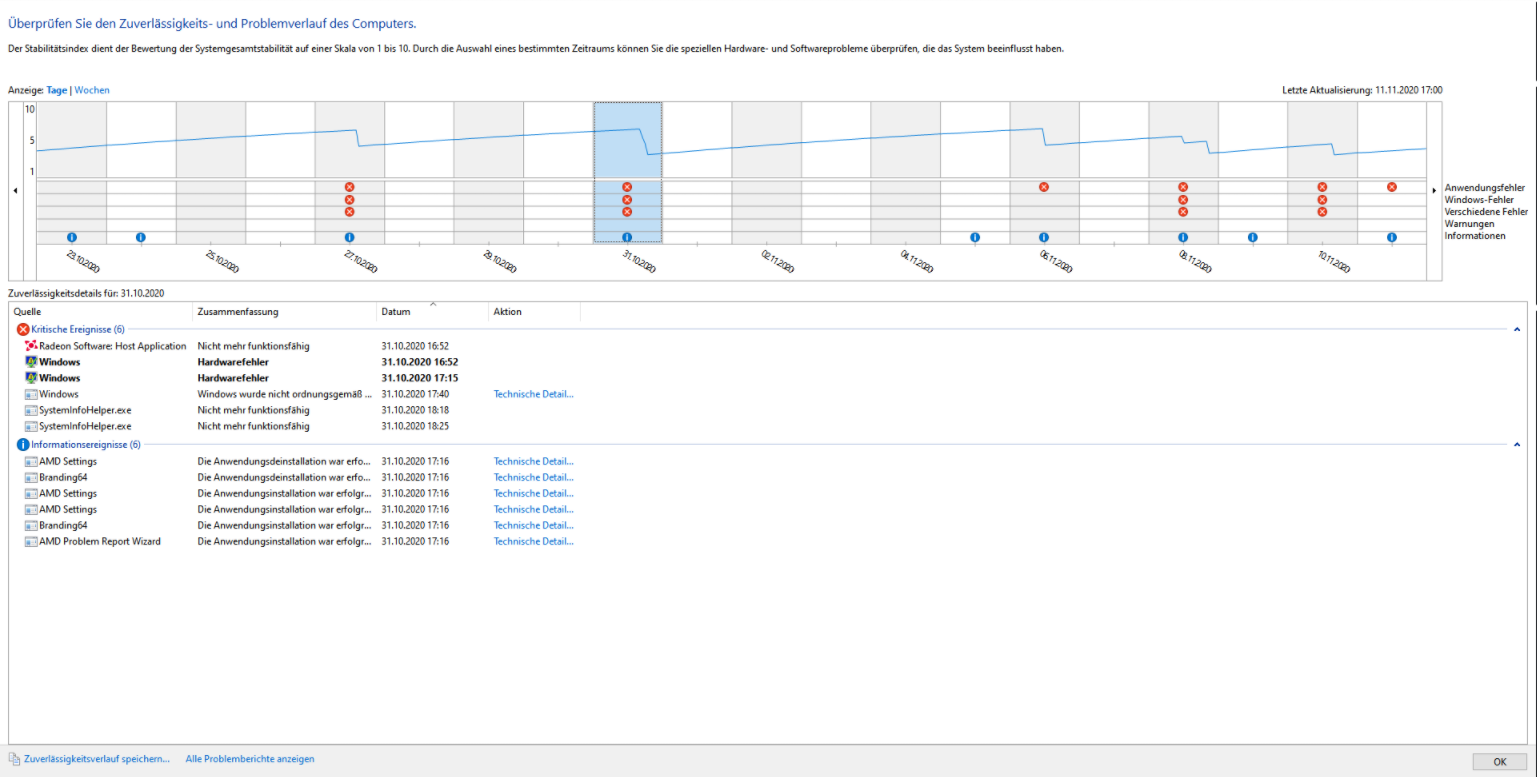Click the information icon on 23.10.2020
Viewport: 1537px width, 777px height.
pos(72,237)
